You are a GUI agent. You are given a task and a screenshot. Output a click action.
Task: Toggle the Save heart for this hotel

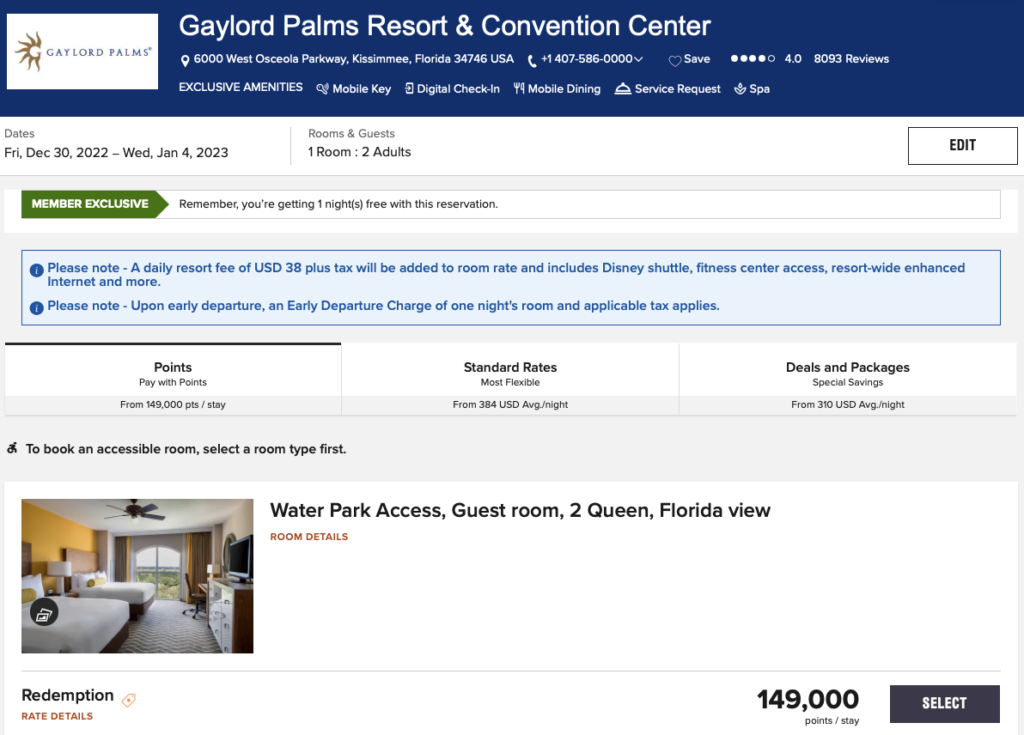click(x=673, y=59)
